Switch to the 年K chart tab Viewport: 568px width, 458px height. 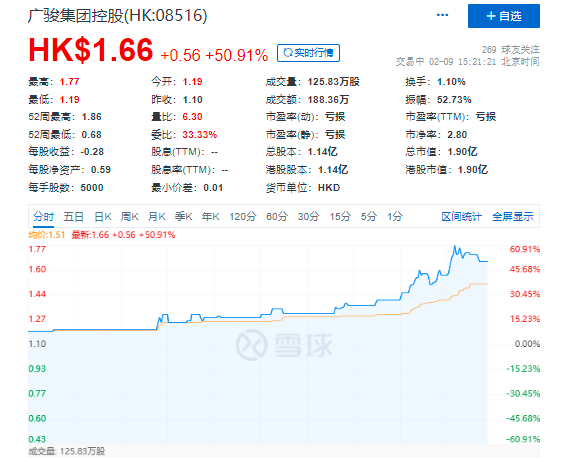[x=210, y=217]
